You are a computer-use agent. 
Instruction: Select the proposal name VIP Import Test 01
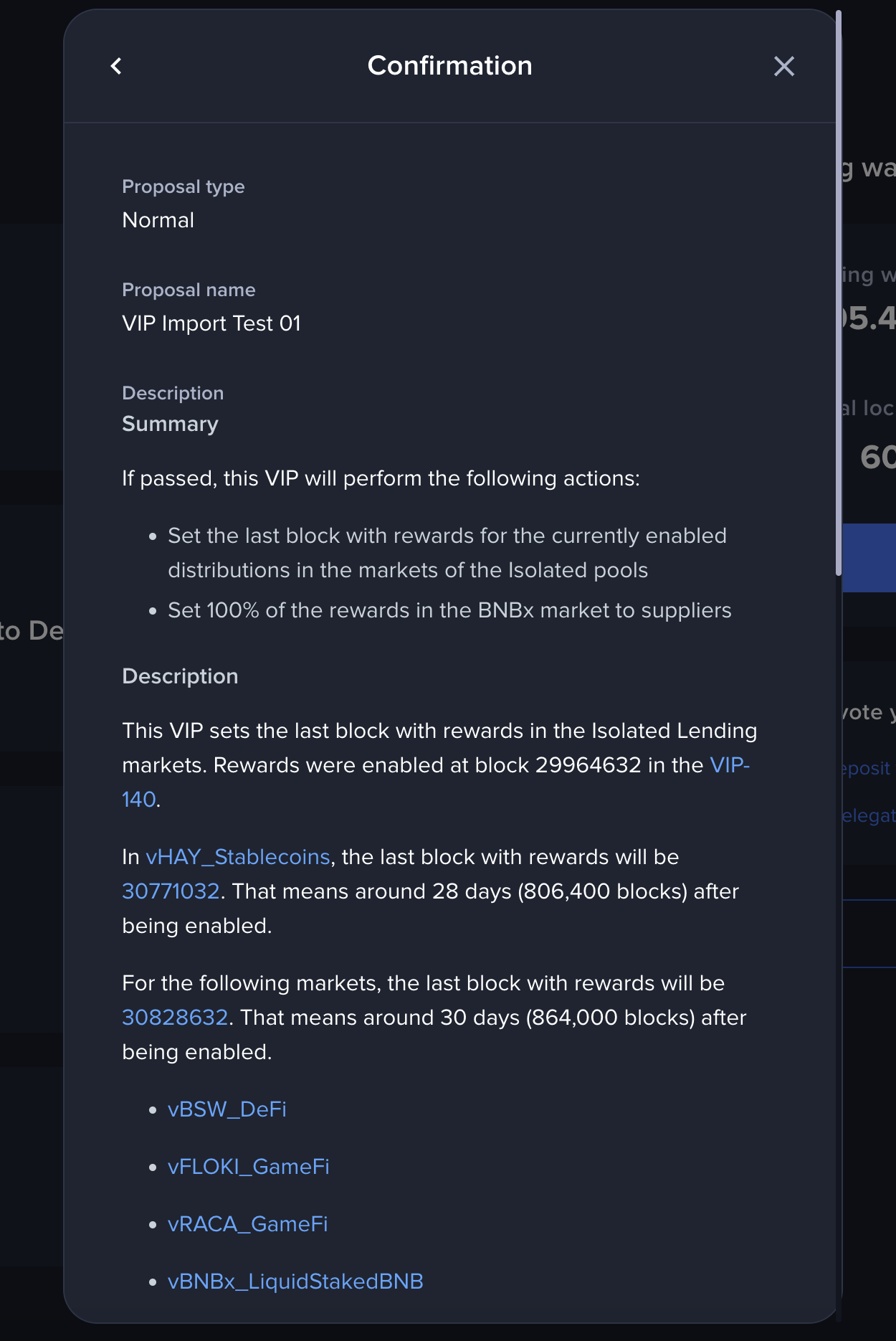(x=211, y=323)
